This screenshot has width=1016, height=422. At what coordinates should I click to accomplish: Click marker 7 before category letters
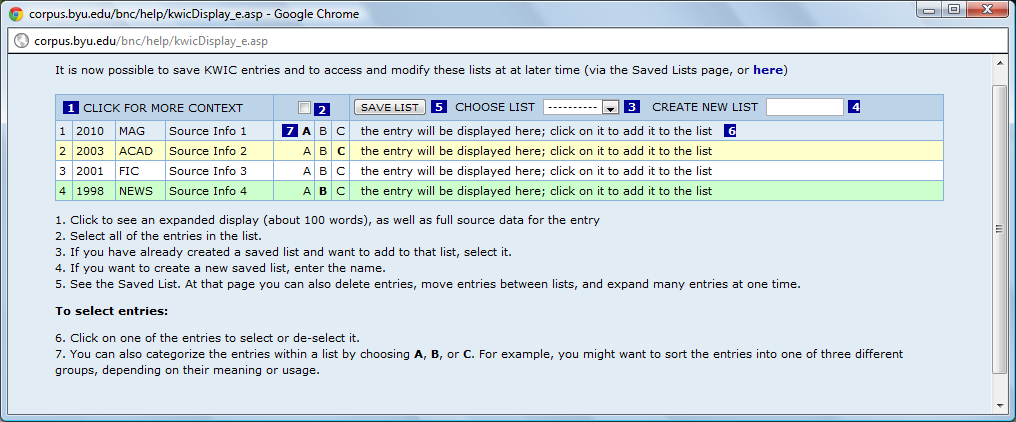(290, 131)
